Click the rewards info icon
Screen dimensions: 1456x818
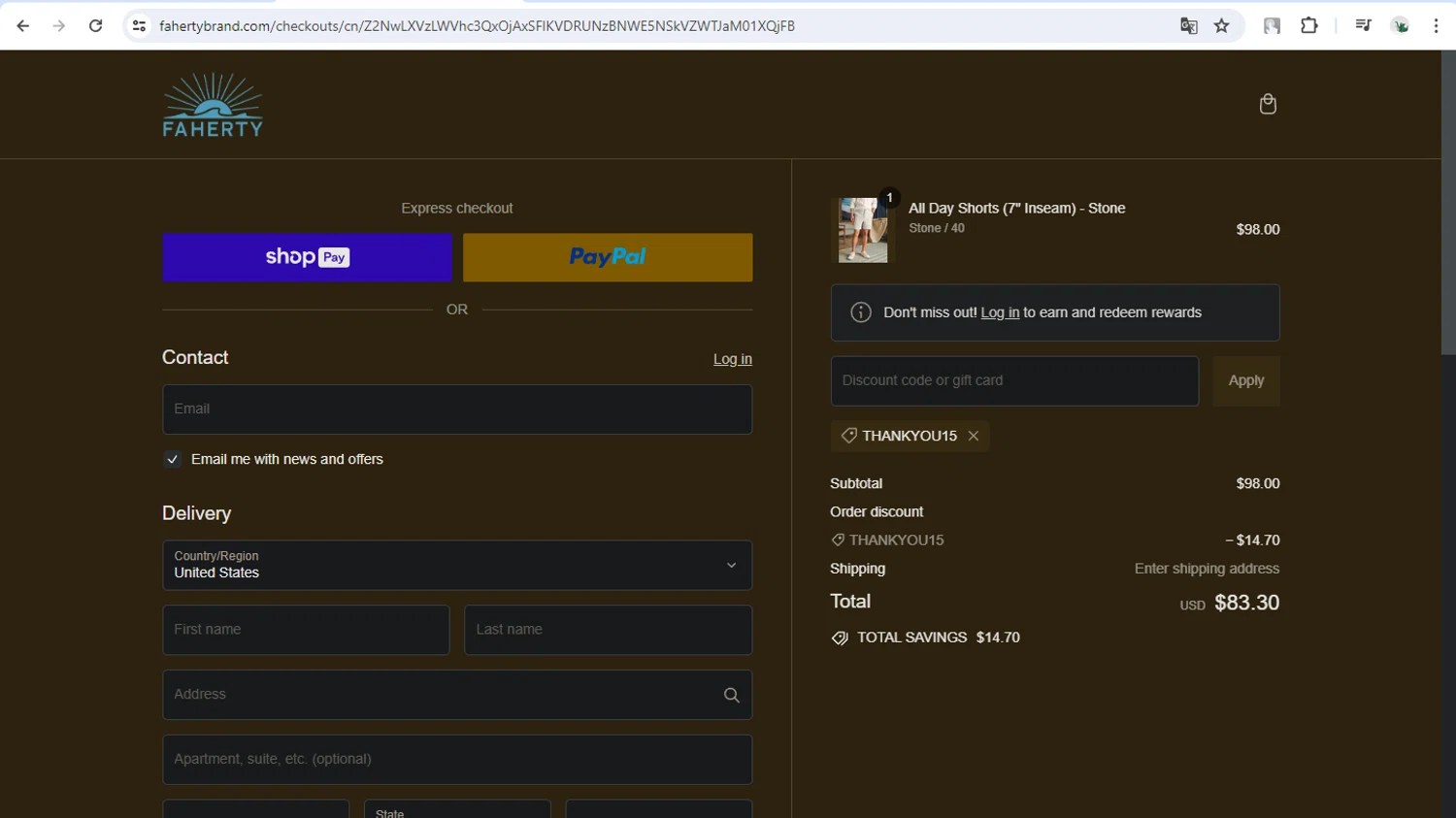pyautogui.click(x=861, y=312)
